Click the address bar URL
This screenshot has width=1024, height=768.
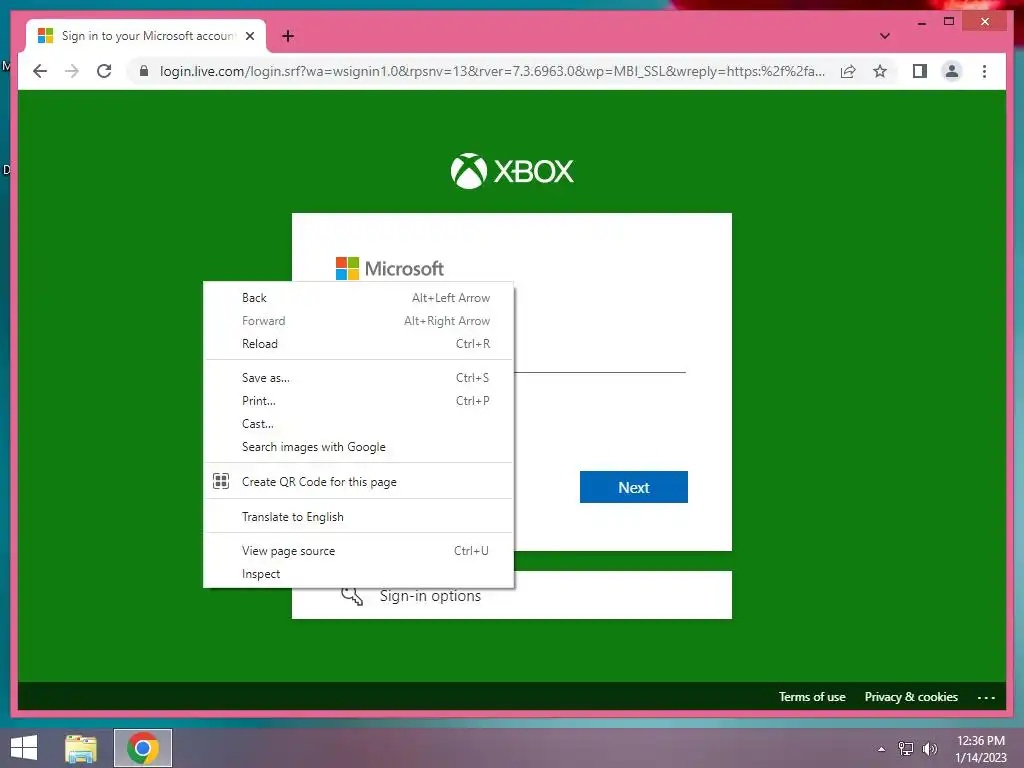[492, 71]
